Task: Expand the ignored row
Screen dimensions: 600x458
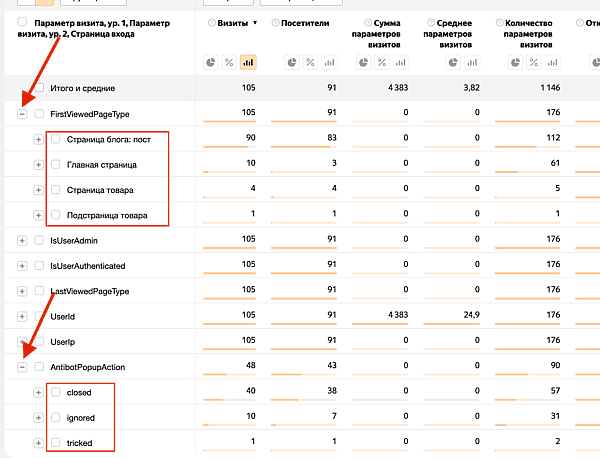Action: 38,418
